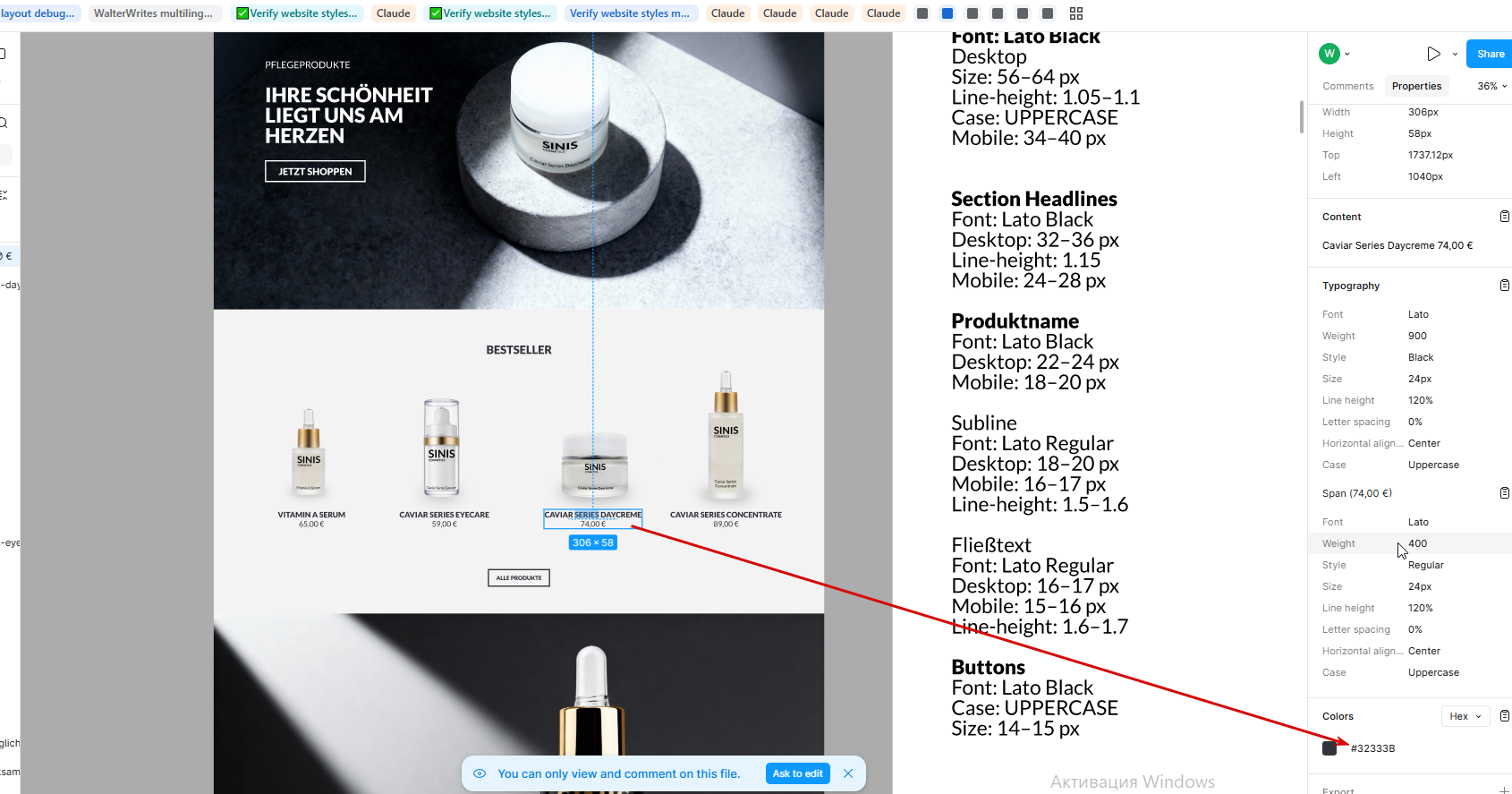This screenshot has width=1512, height=794.
Task: Click the eye icon in the view-only banner
Action: pyautogui.click(x=480, y=773)
